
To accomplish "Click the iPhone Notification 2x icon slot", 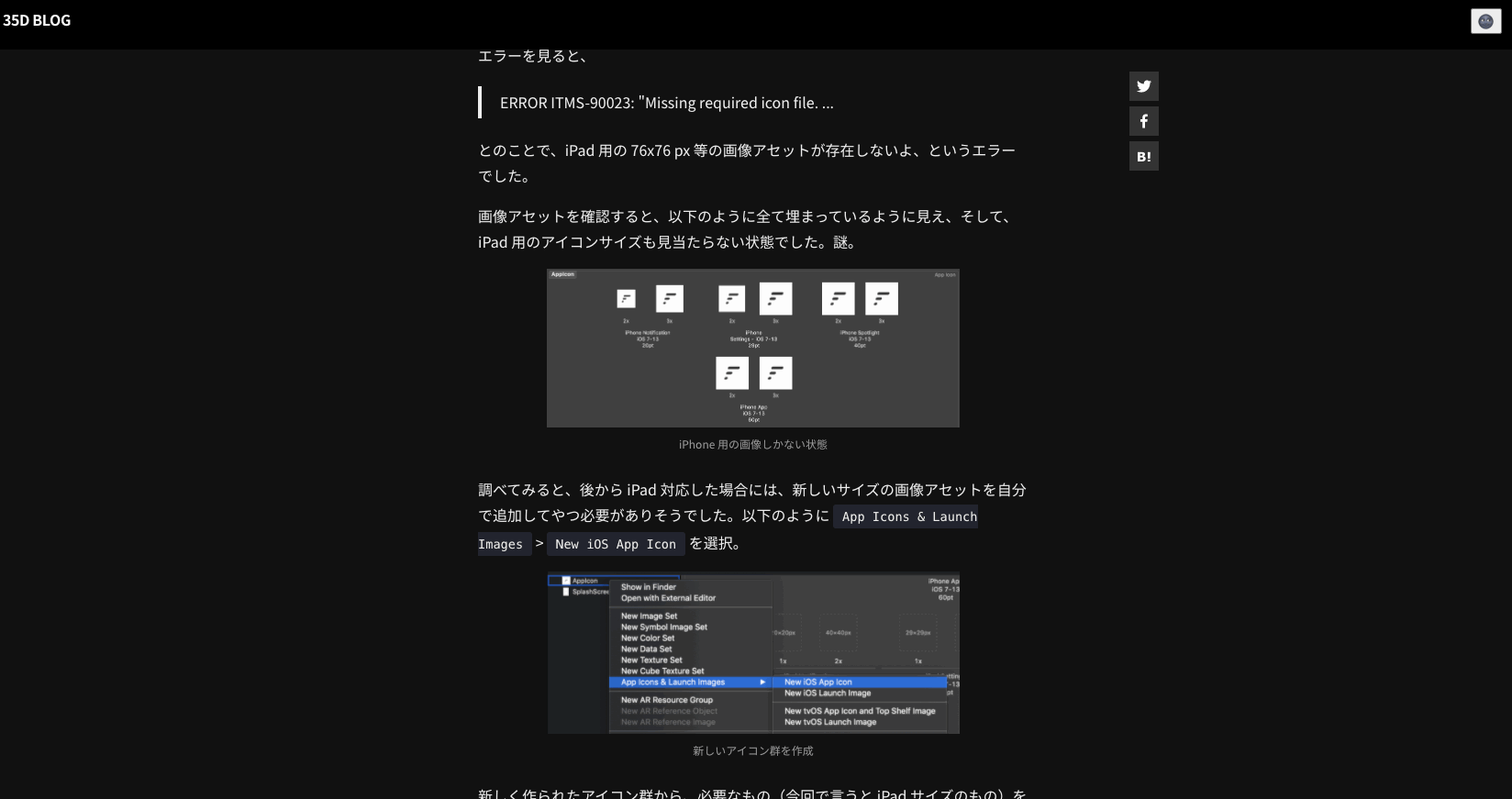I will tap(627, 299).
